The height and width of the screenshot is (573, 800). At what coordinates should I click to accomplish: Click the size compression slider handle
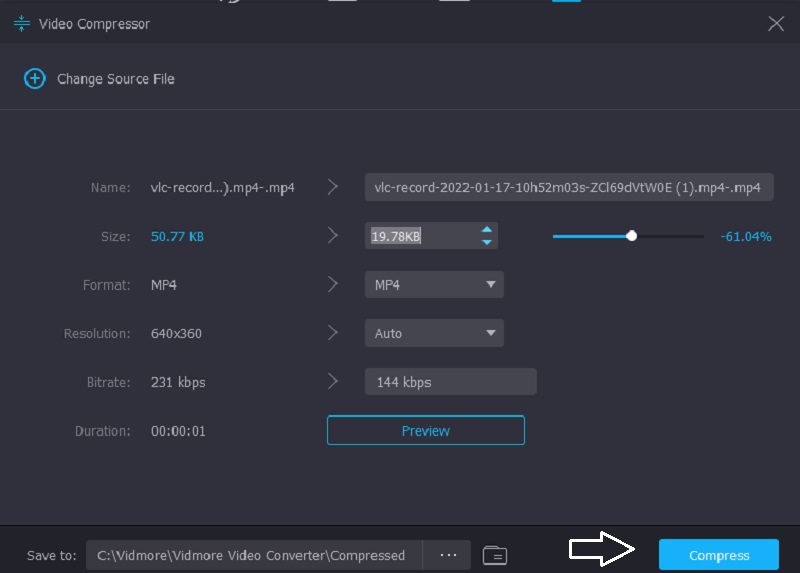(631, 236)
